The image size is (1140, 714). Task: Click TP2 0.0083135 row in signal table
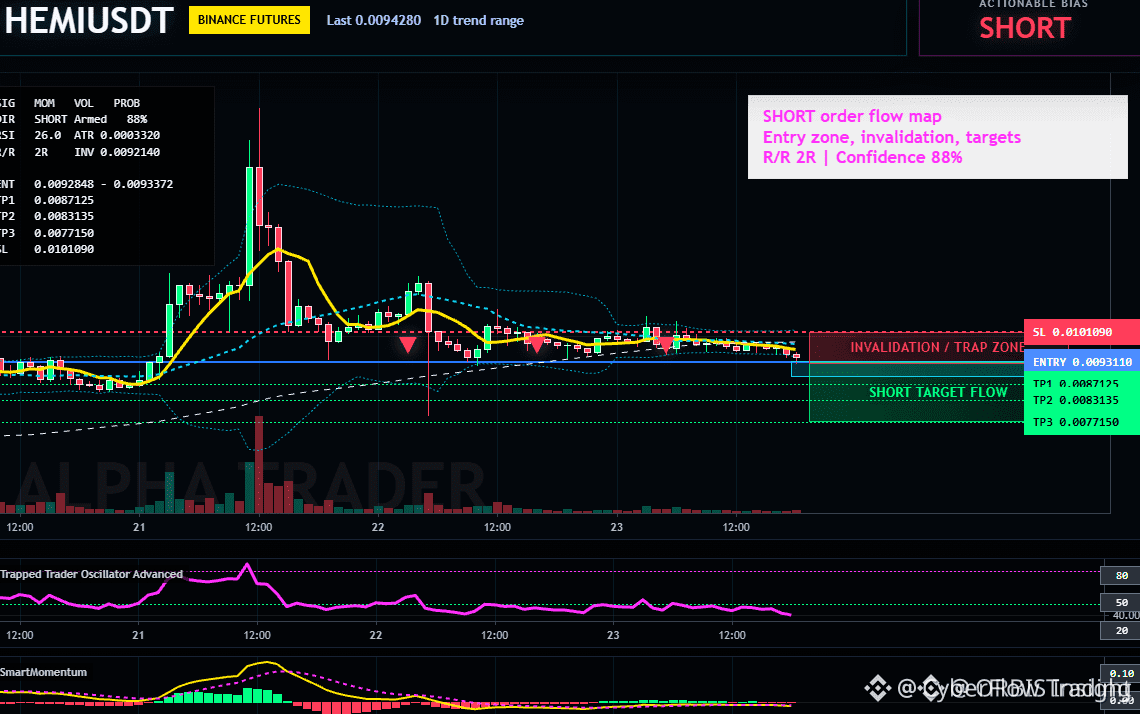pyautogui.click(x=47, y=216)
